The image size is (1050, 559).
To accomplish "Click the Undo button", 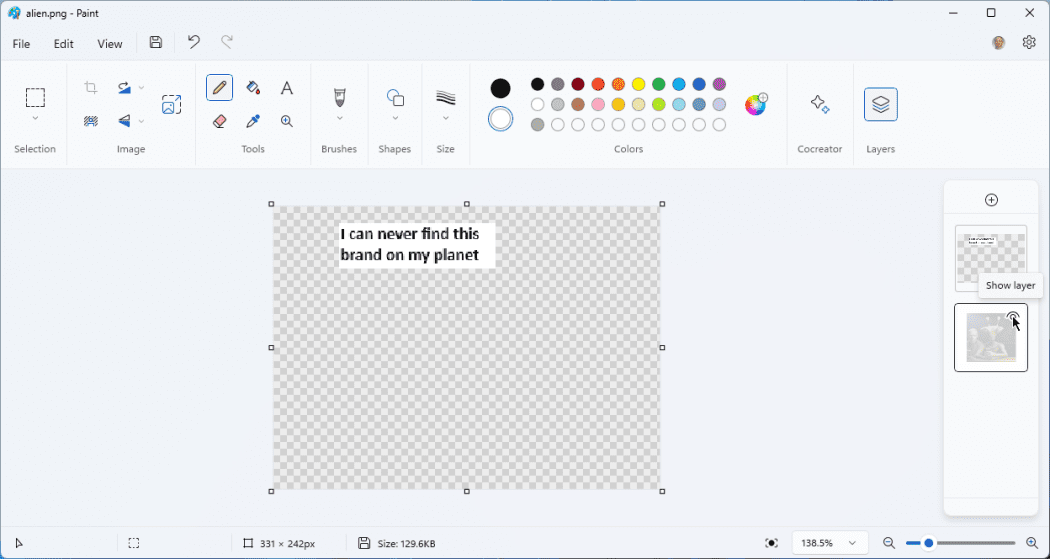I will coord(194,42).
